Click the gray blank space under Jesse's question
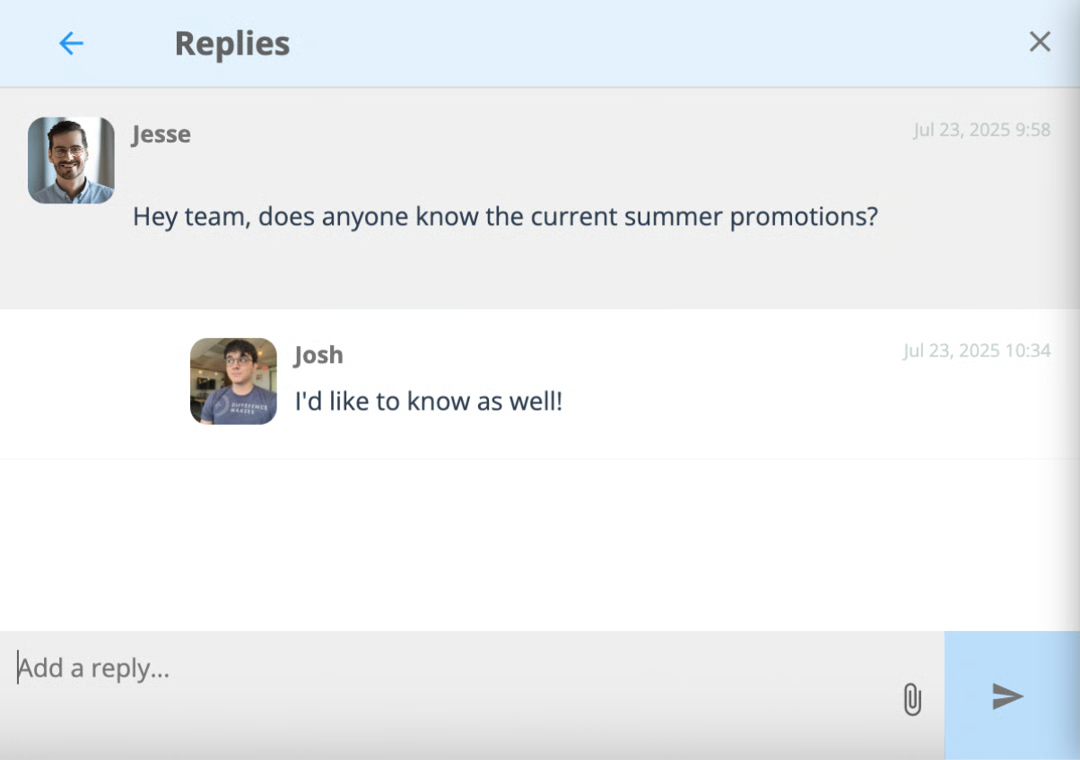This screenshot has height=760, width=1080. coord(540,272)
